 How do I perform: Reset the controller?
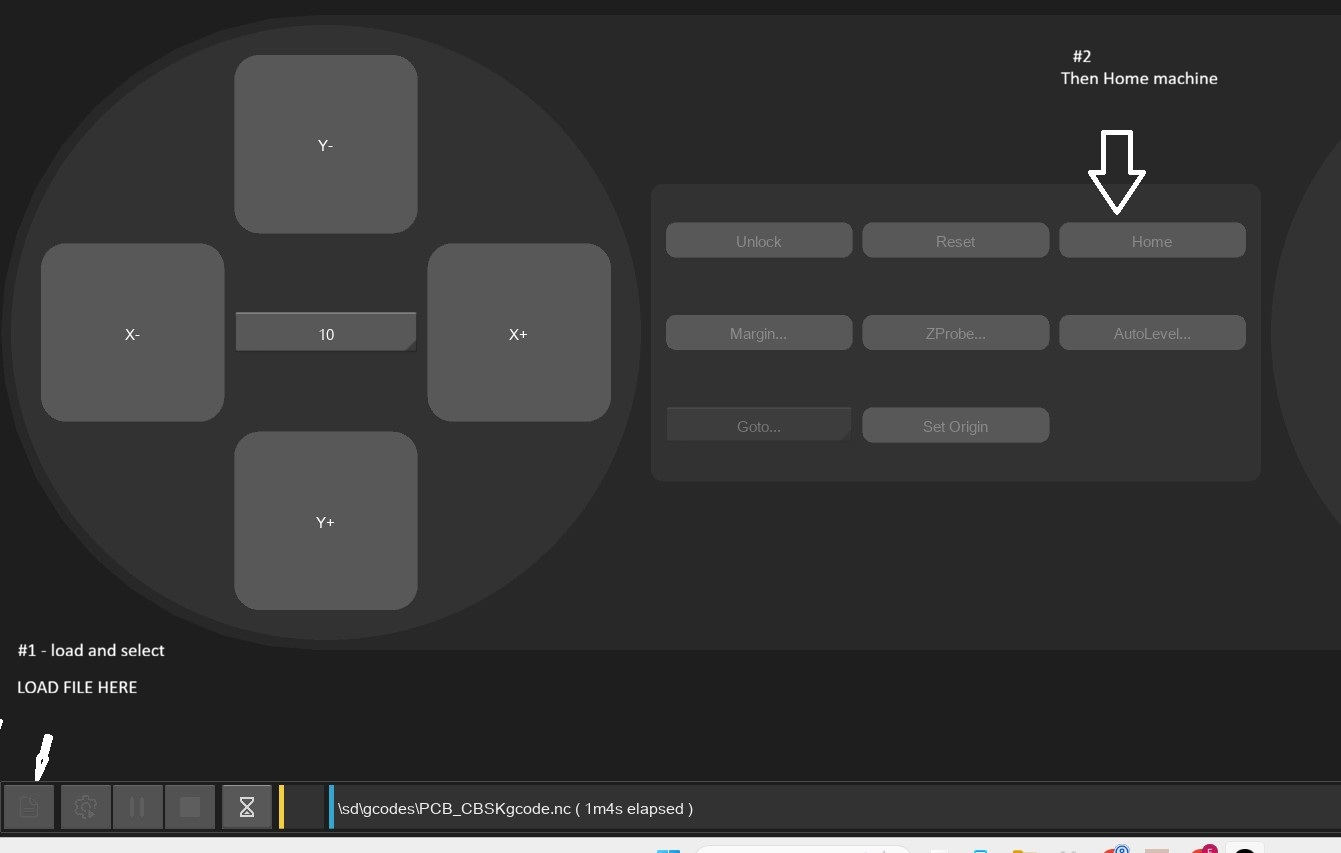pos(955,240)
